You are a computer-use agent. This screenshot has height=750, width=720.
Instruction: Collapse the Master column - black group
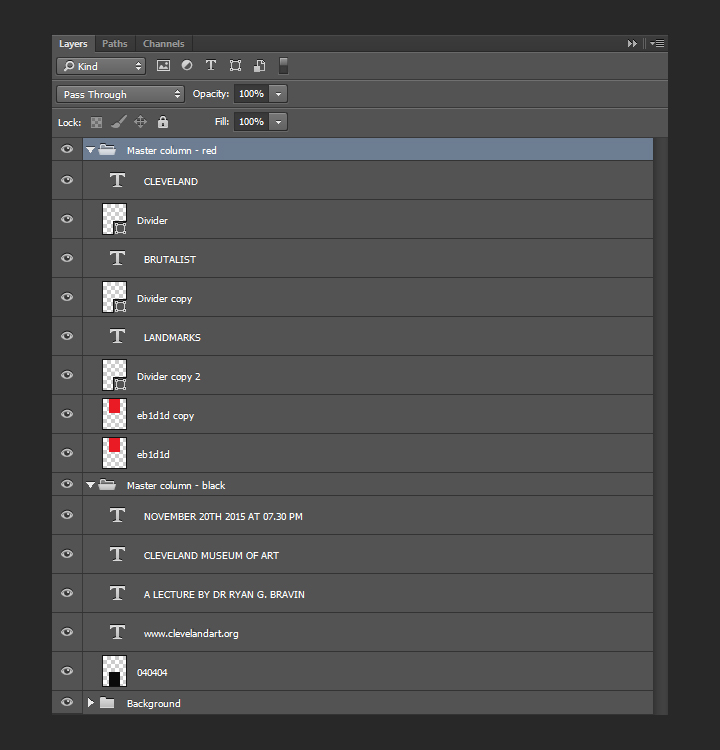(x=90, y=485)
